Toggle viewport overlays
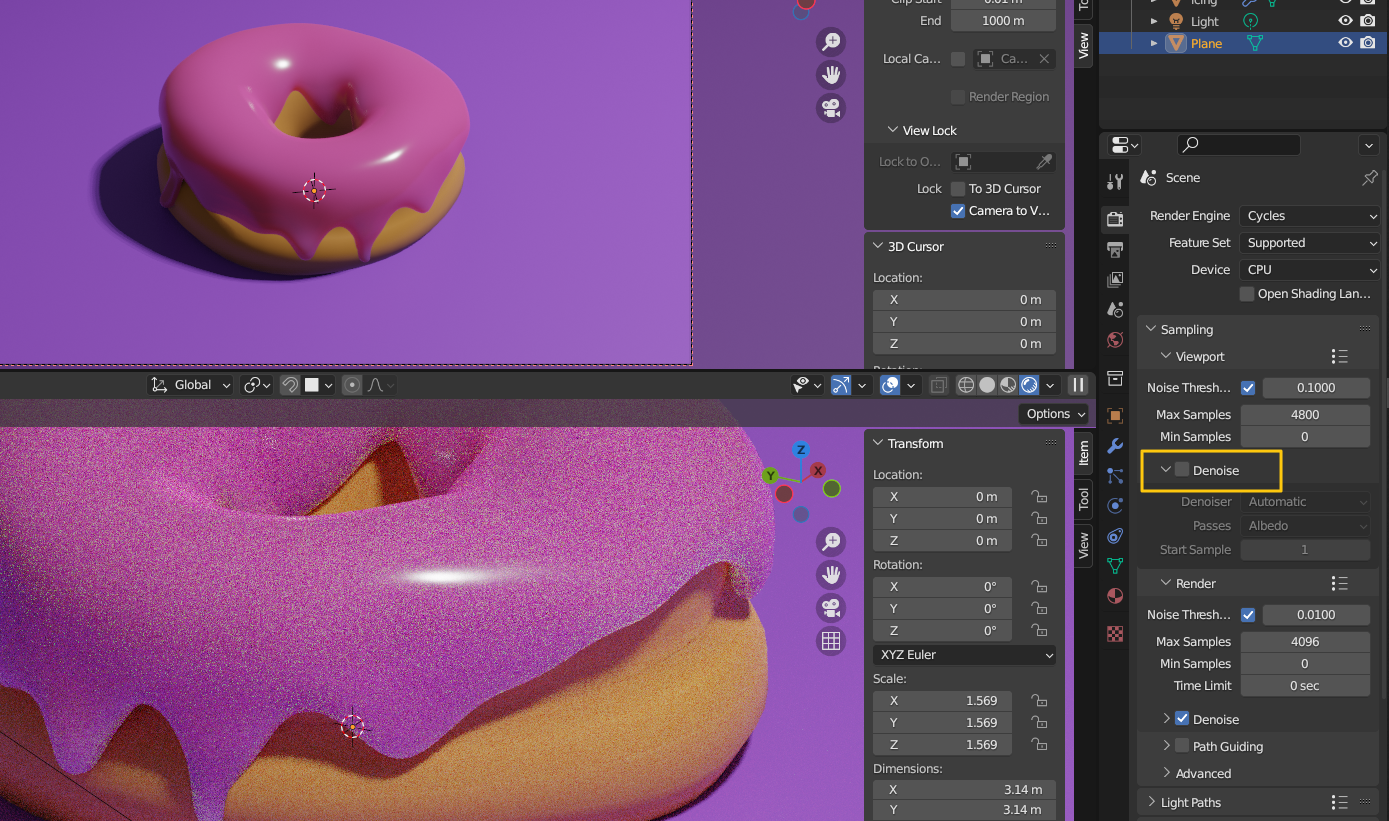Viewport: 1389px width, 821px height. [889, 385]
